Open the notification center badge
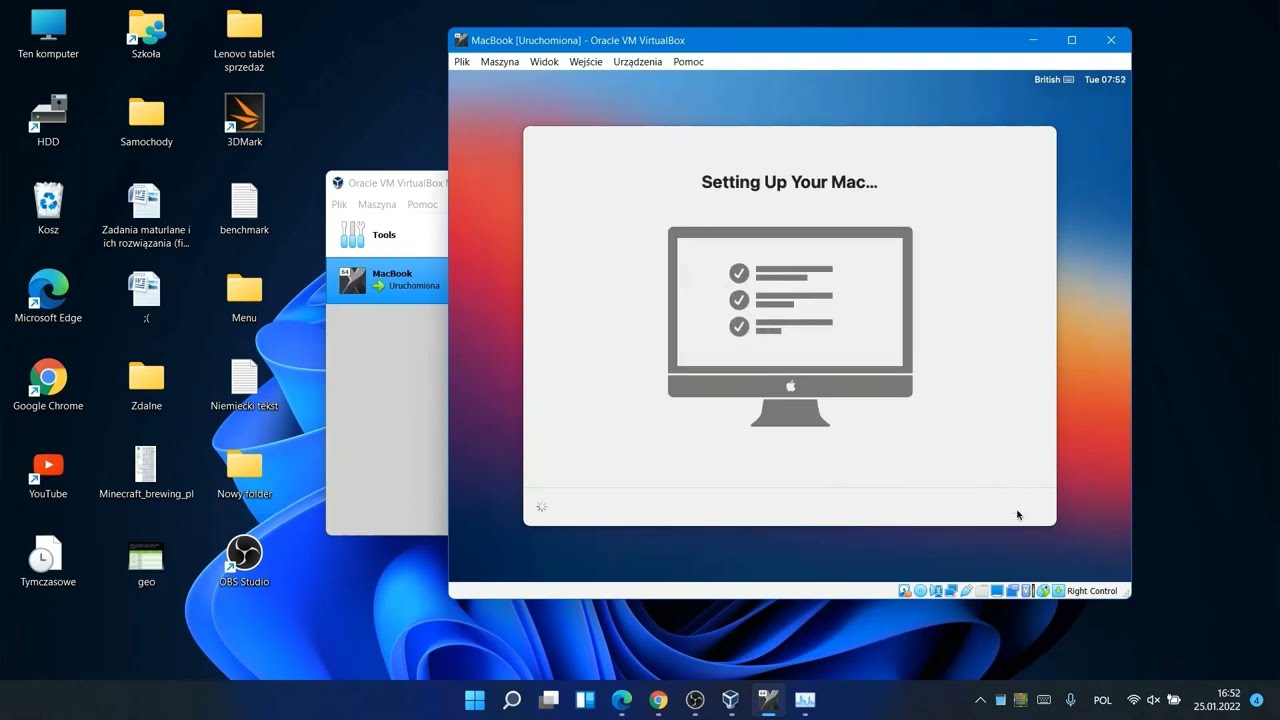1280x720 pixels. pyautogui.click(x=1257, y=700)
